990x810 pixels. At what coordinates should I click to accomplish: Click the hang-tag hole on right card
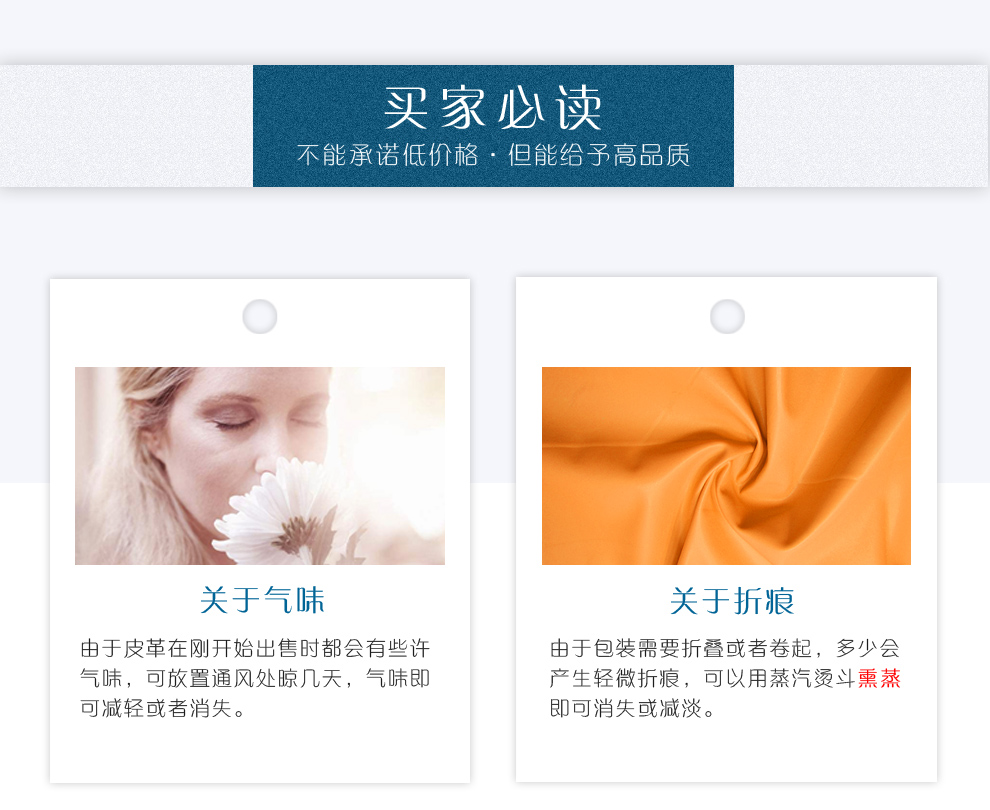click(x=727, y=316)
